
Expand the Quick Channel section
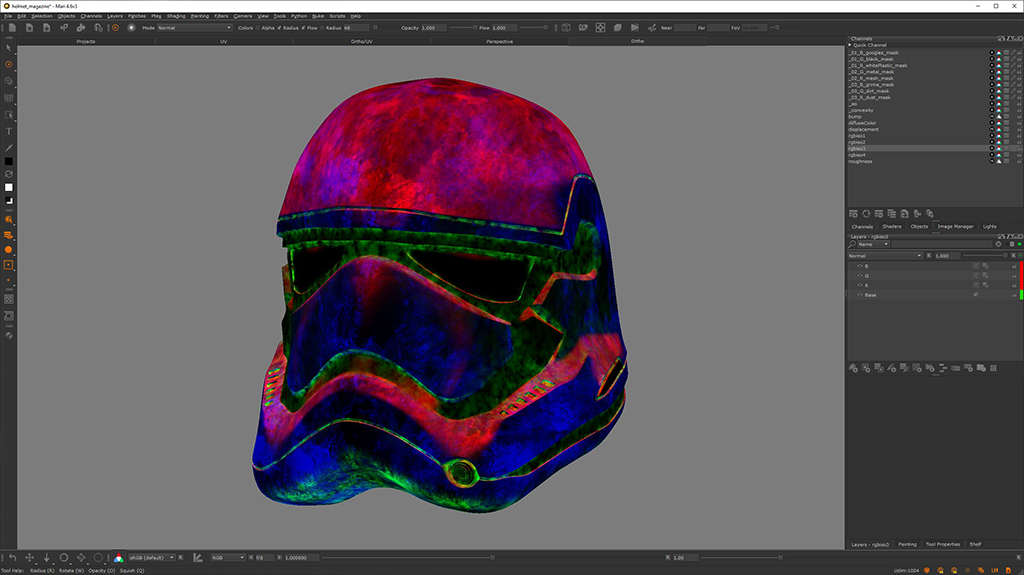(850, 45)
